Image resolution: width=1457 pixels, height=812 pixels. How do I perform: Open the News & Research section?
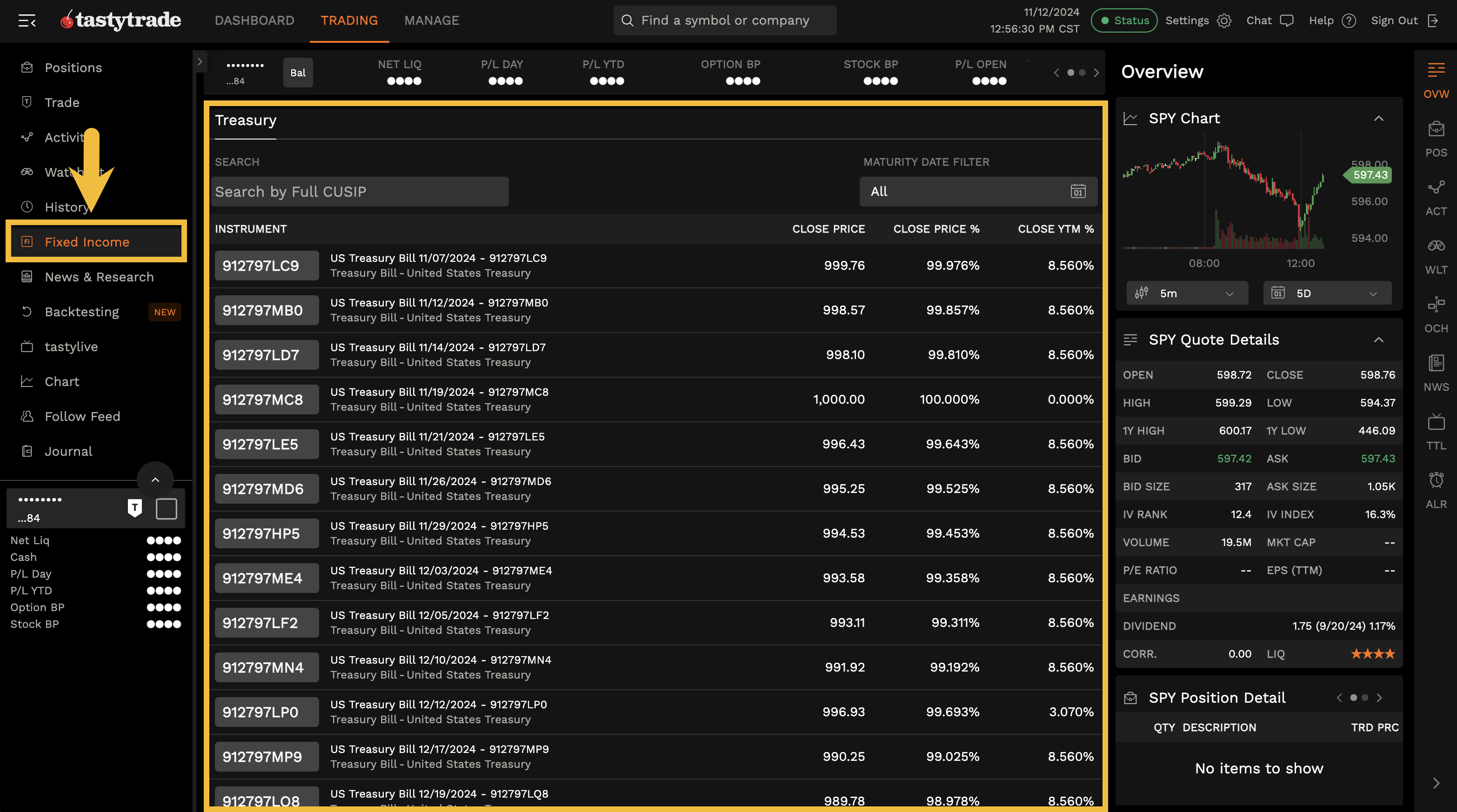pos(100,277)
